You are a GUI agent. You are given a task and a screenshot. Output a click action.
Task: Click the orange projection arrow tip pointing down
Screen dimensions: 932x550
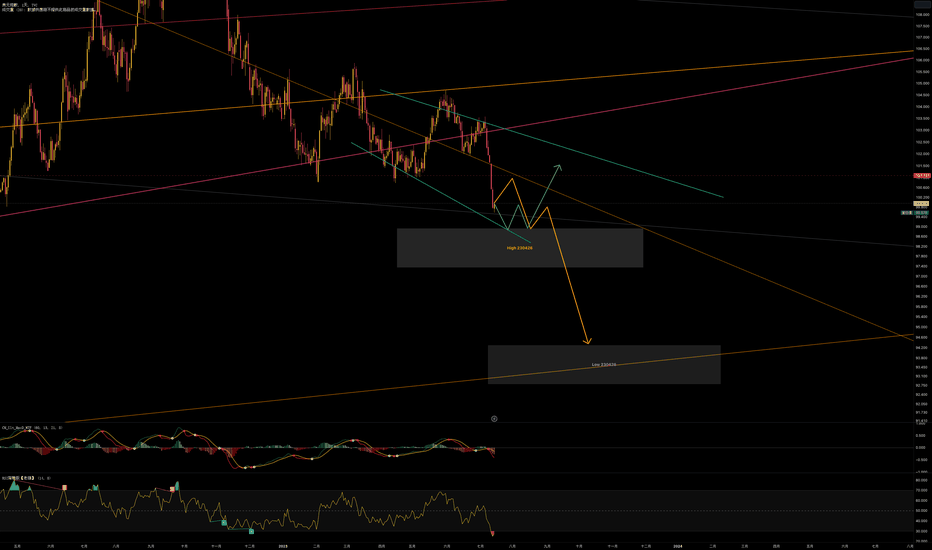point(587,341)
